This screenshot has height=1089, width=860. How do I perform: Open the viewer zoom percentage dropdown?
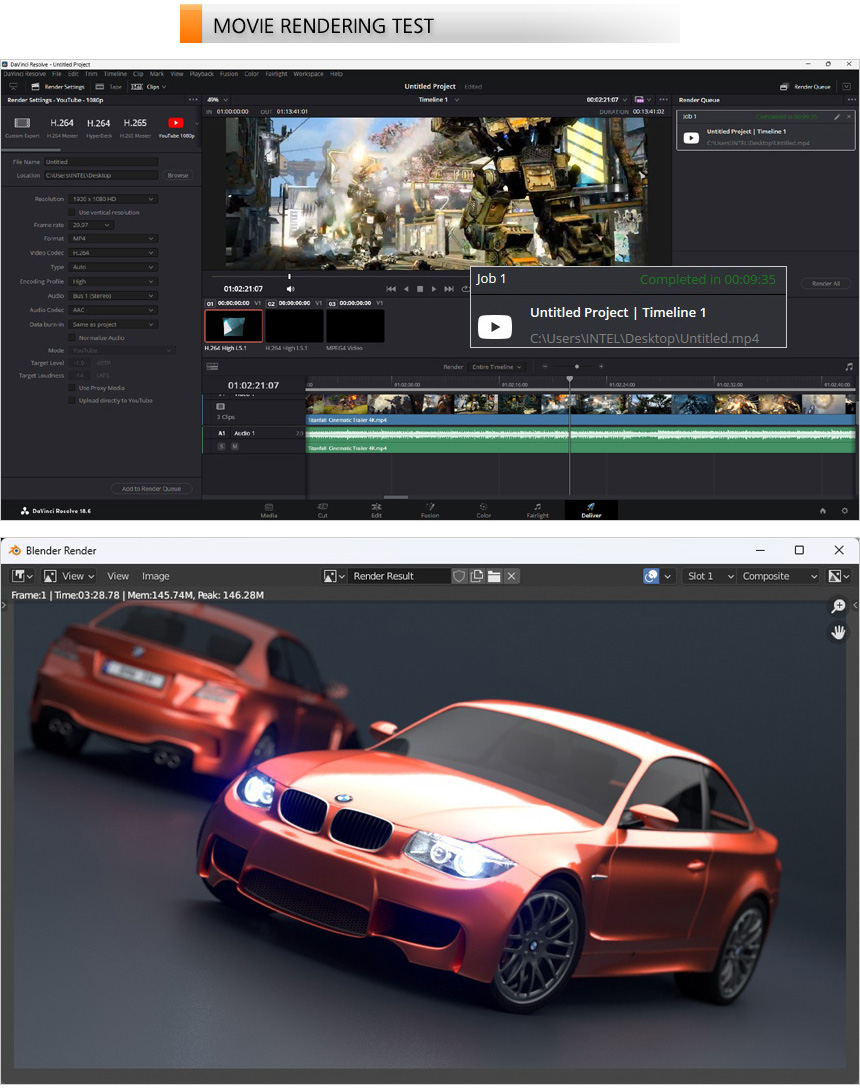click(217, 99)
